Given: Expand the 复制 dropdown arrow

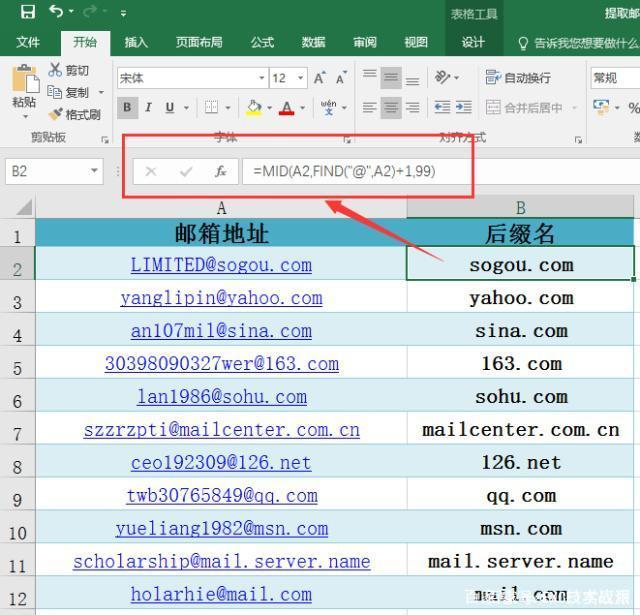Looking at the screenshot, I should (x=101, y=93).
